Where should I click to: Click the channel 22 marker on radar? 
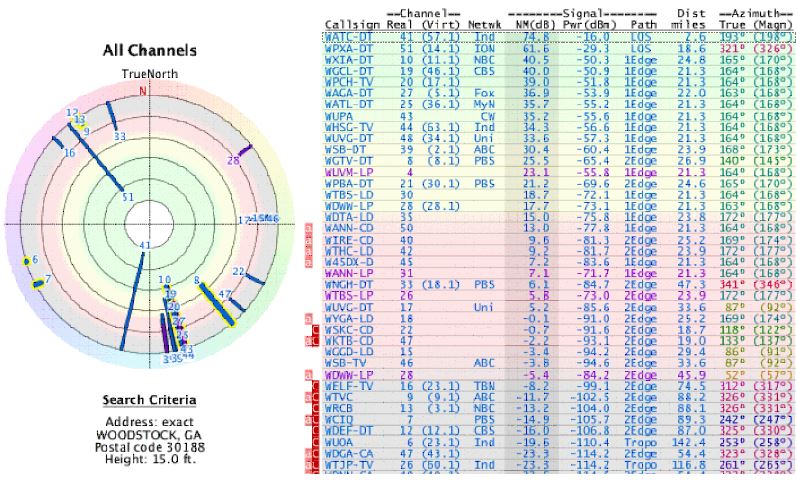click(238, 271)
